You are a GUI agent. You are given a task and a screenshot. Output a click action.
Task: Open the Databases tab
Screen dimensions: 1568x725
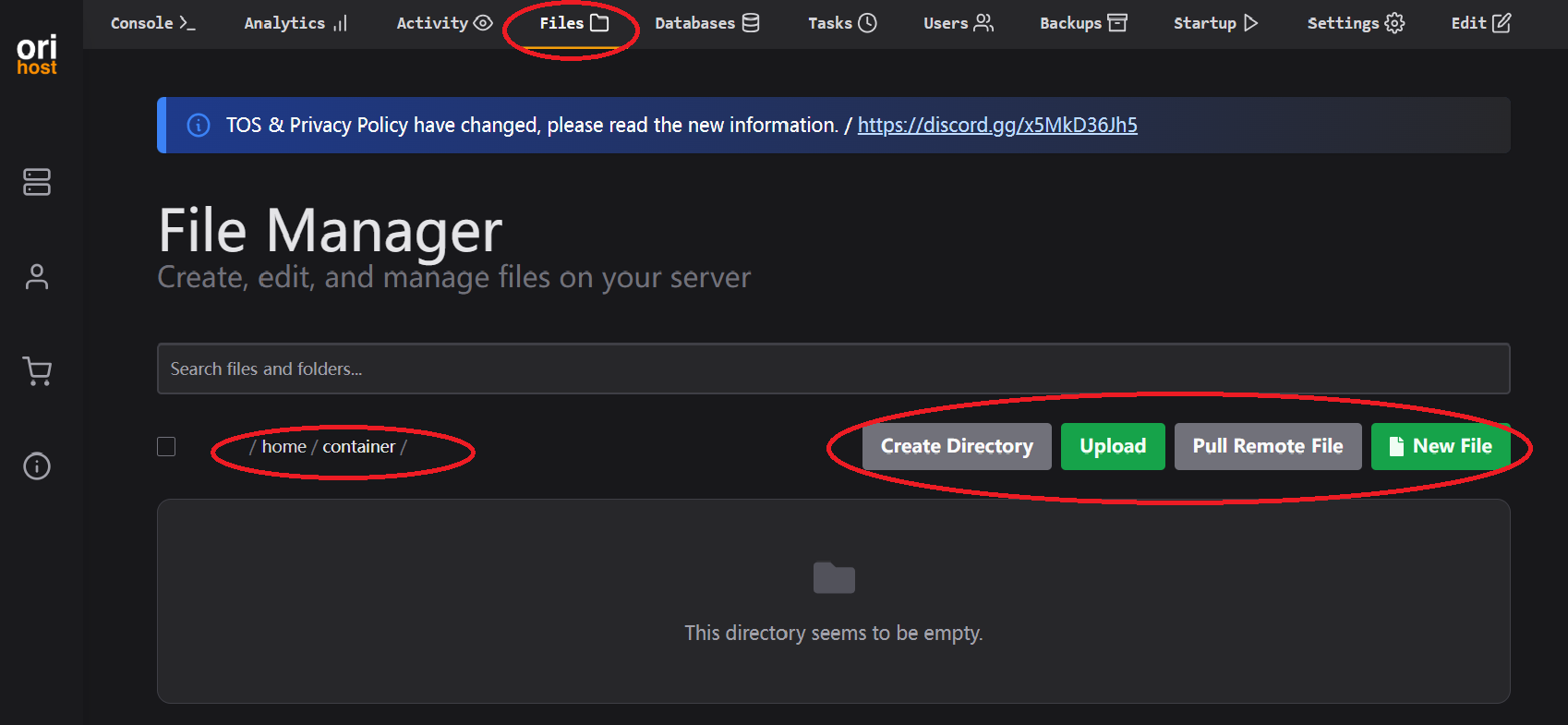click(x=706, y=23)
